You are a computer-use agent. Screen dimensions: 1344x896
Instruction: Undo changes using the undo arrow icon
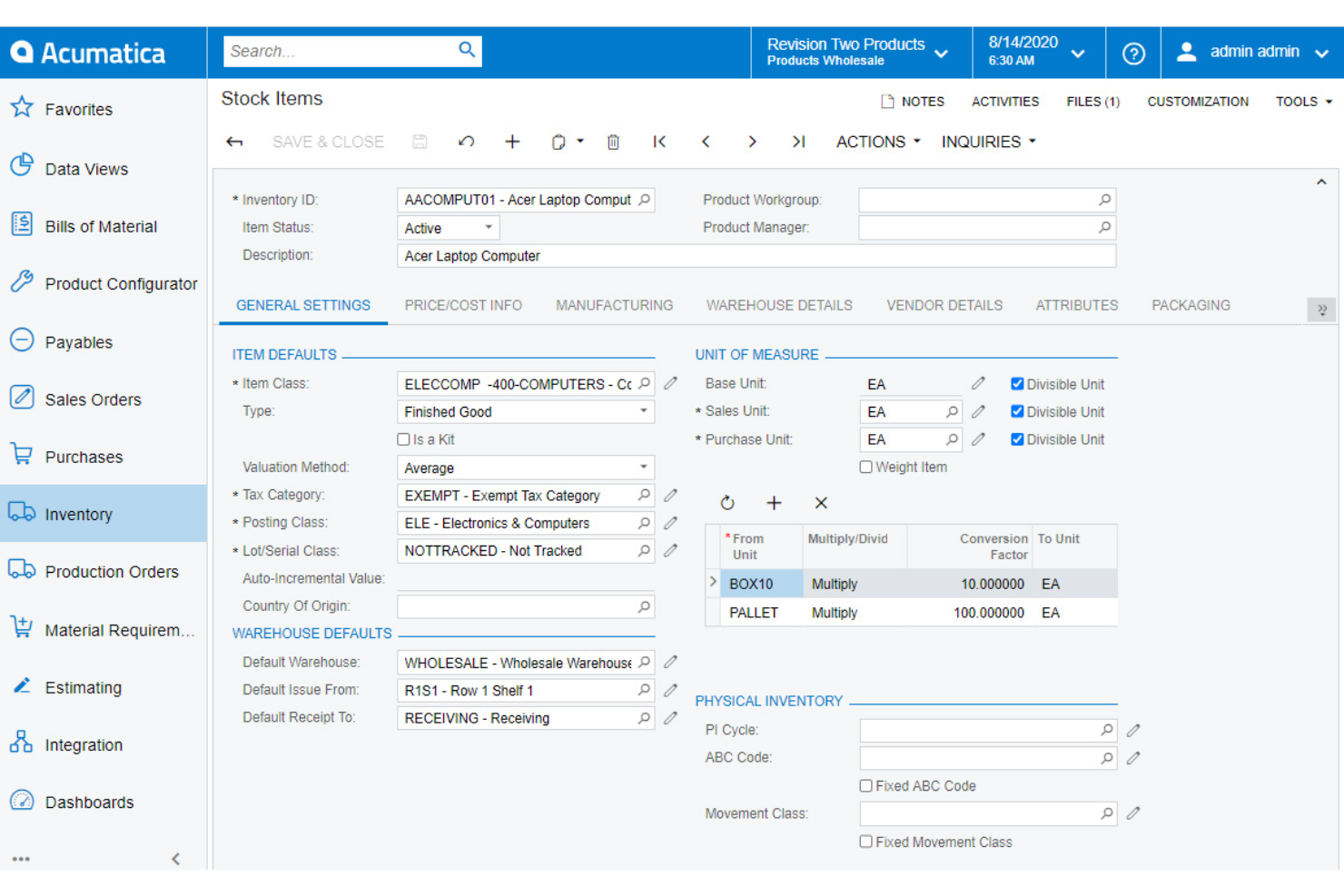[x=467, y=142]
